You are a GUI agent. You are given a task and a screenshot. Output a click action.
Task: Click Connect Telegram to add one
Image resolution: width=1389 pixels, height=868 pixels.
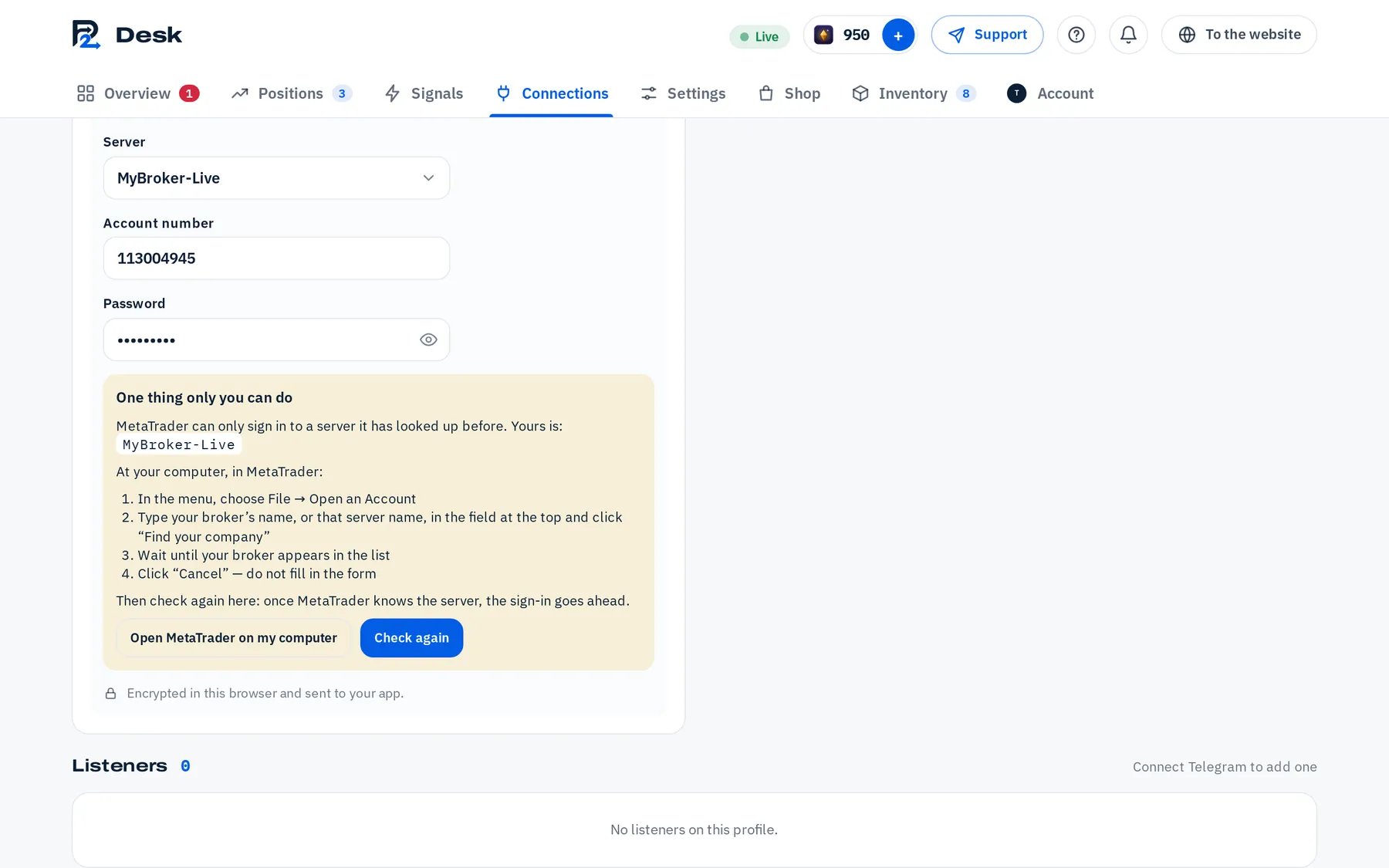(x=1225, y=767)
